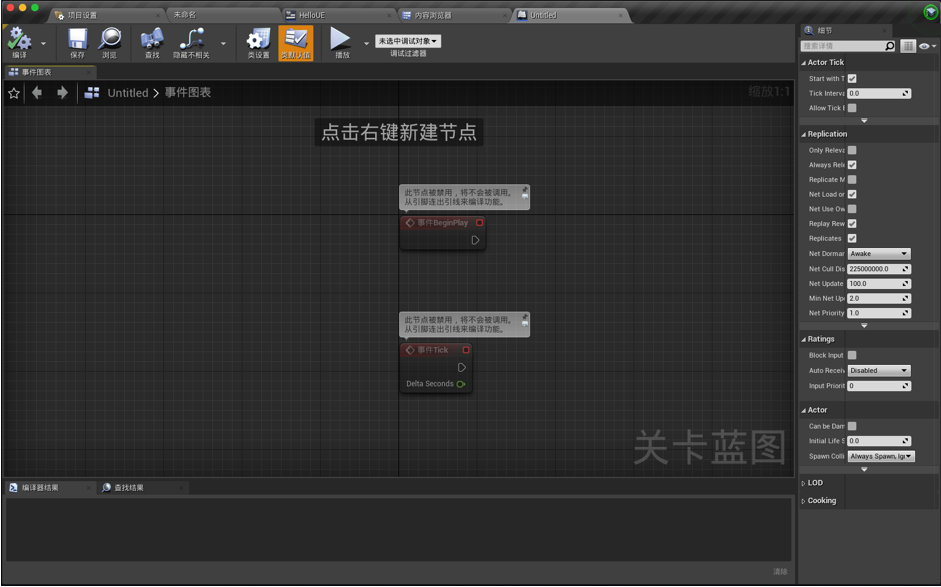Expand the 隐藏不相关 options arrow

(x=223, y=44)
